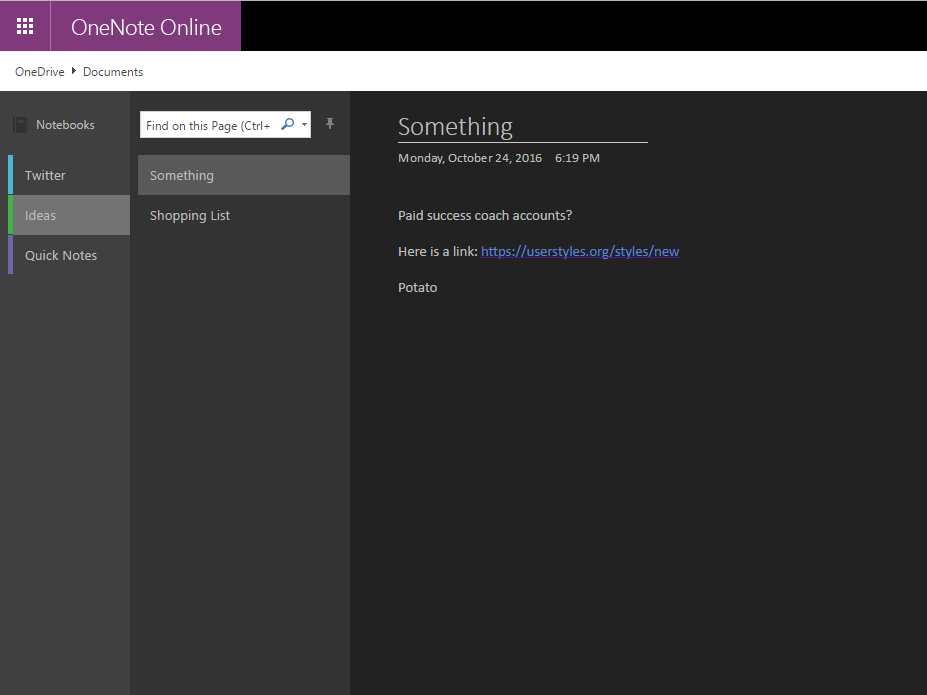Open the Documents folder breadcrumb
Image resolution: width=927 pixels, height=695 pixels.
pyautogui.click(x=112, y=71)
